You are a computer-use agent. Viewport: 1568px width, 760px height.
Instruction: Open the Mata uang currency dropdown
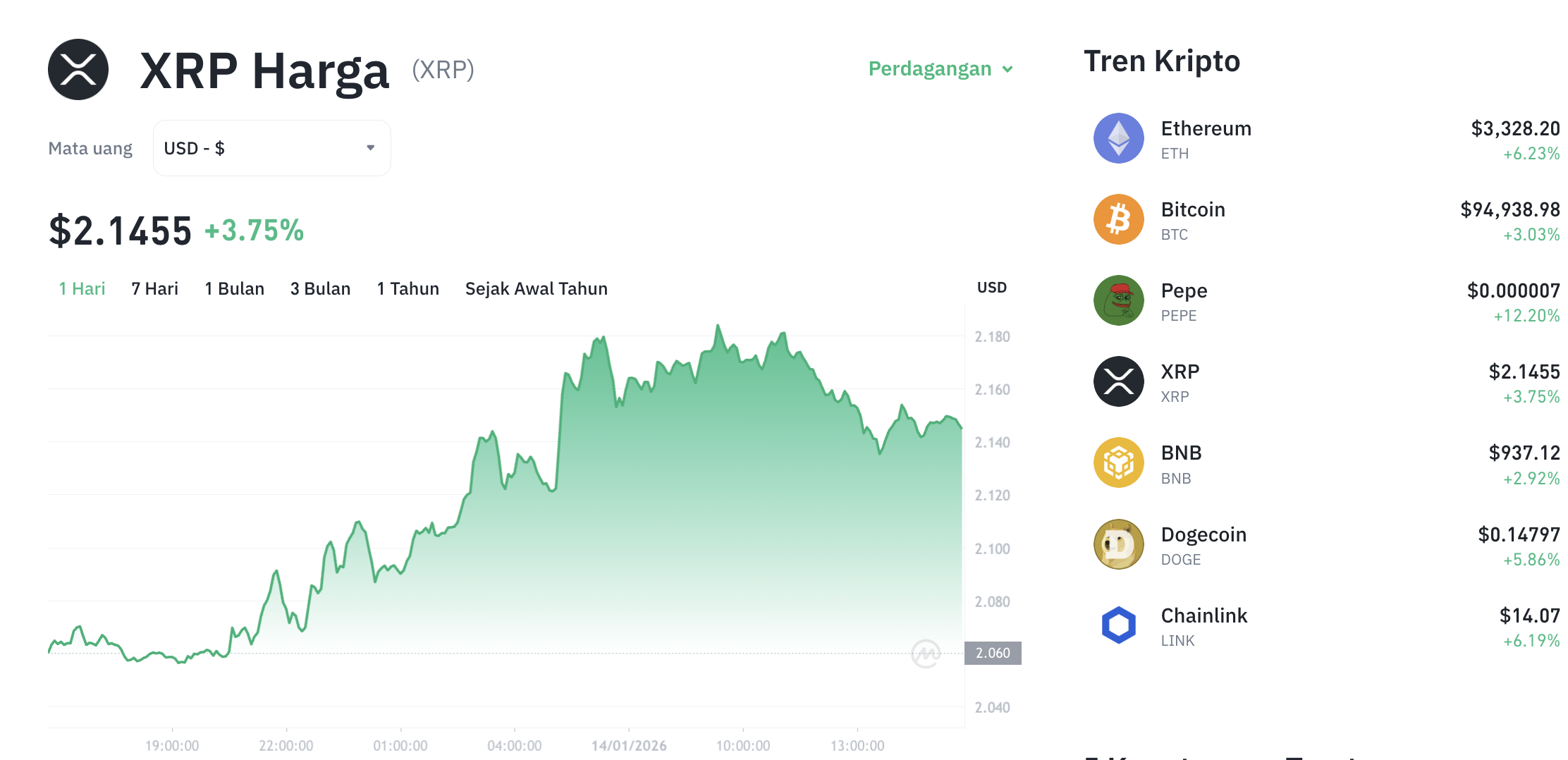(271, 147)
